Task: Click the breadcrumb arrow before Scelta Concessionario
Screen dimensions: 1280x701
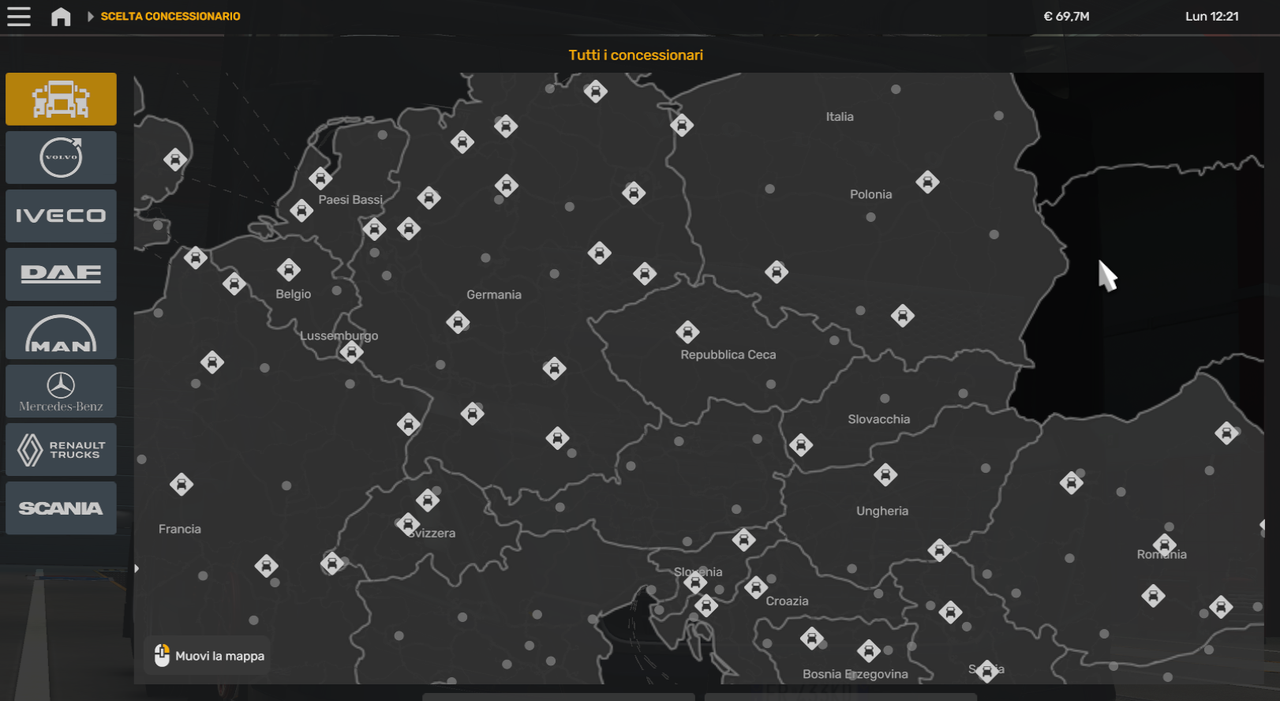Action: click(90, 16)
